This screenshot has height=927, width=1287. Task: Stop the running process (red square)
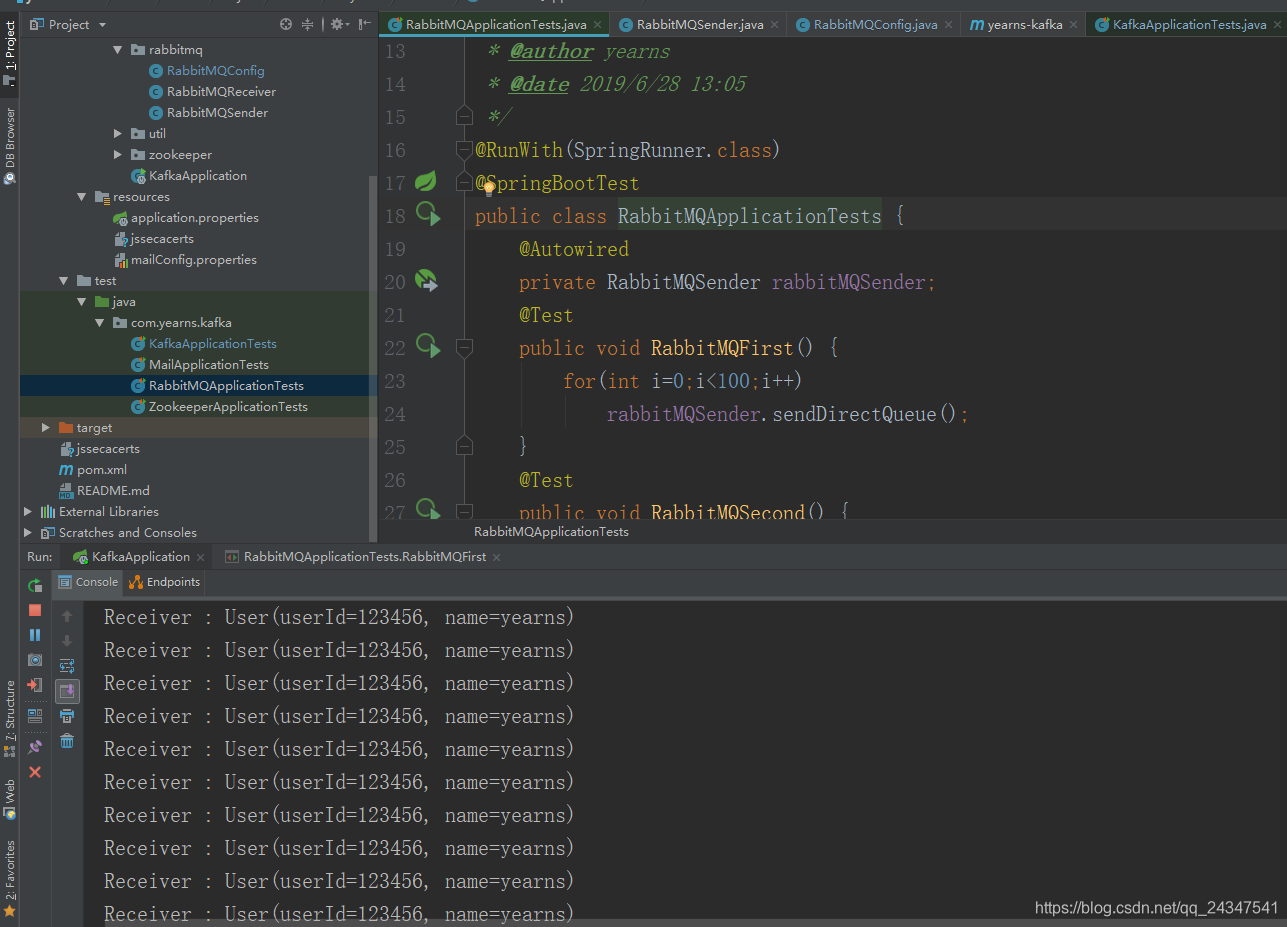tap(35, 610)
